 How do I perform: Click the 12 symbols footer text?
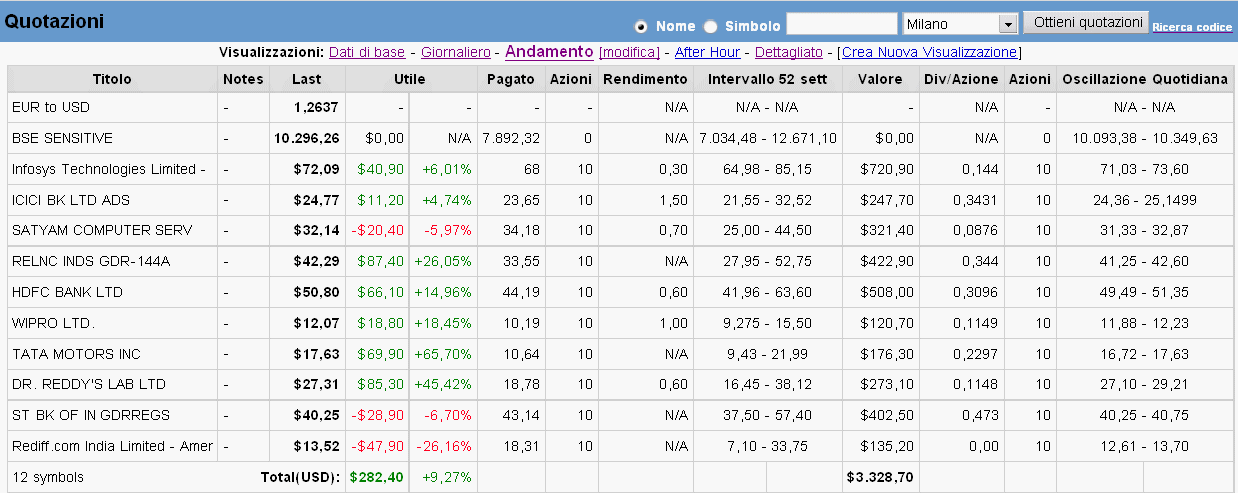48,477
